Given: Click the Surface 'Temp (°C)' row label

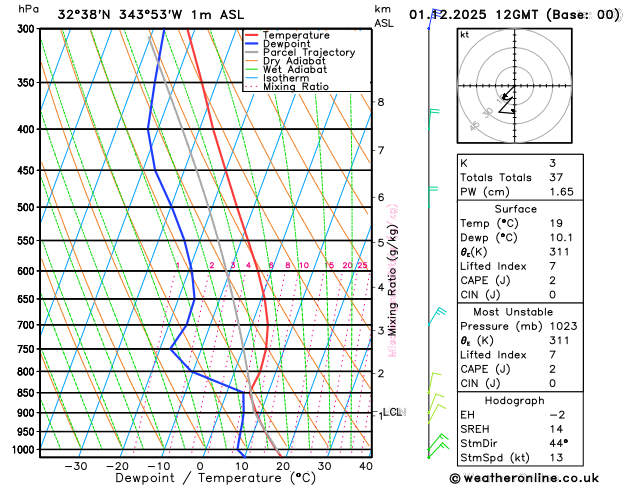Looking at the screenshot, I should [489, 223].
